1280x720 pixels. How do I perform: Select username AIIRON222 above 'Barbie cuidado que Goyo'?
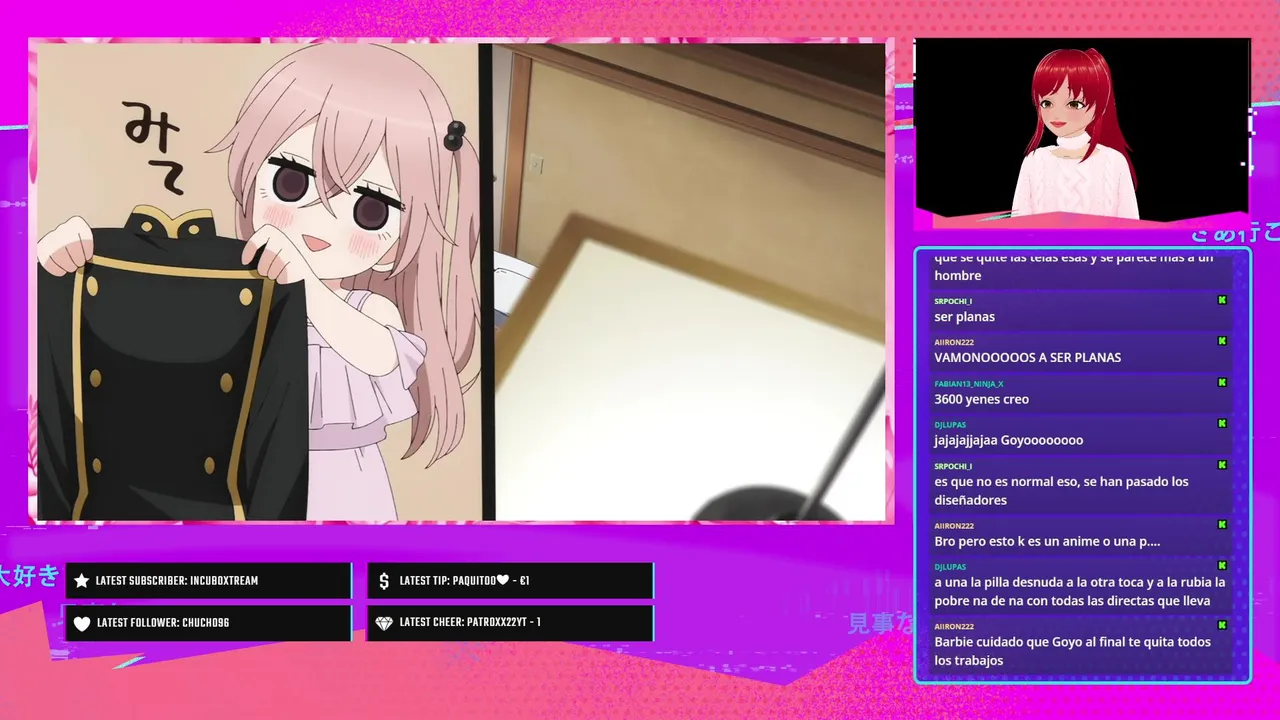[x=954, y=627]
